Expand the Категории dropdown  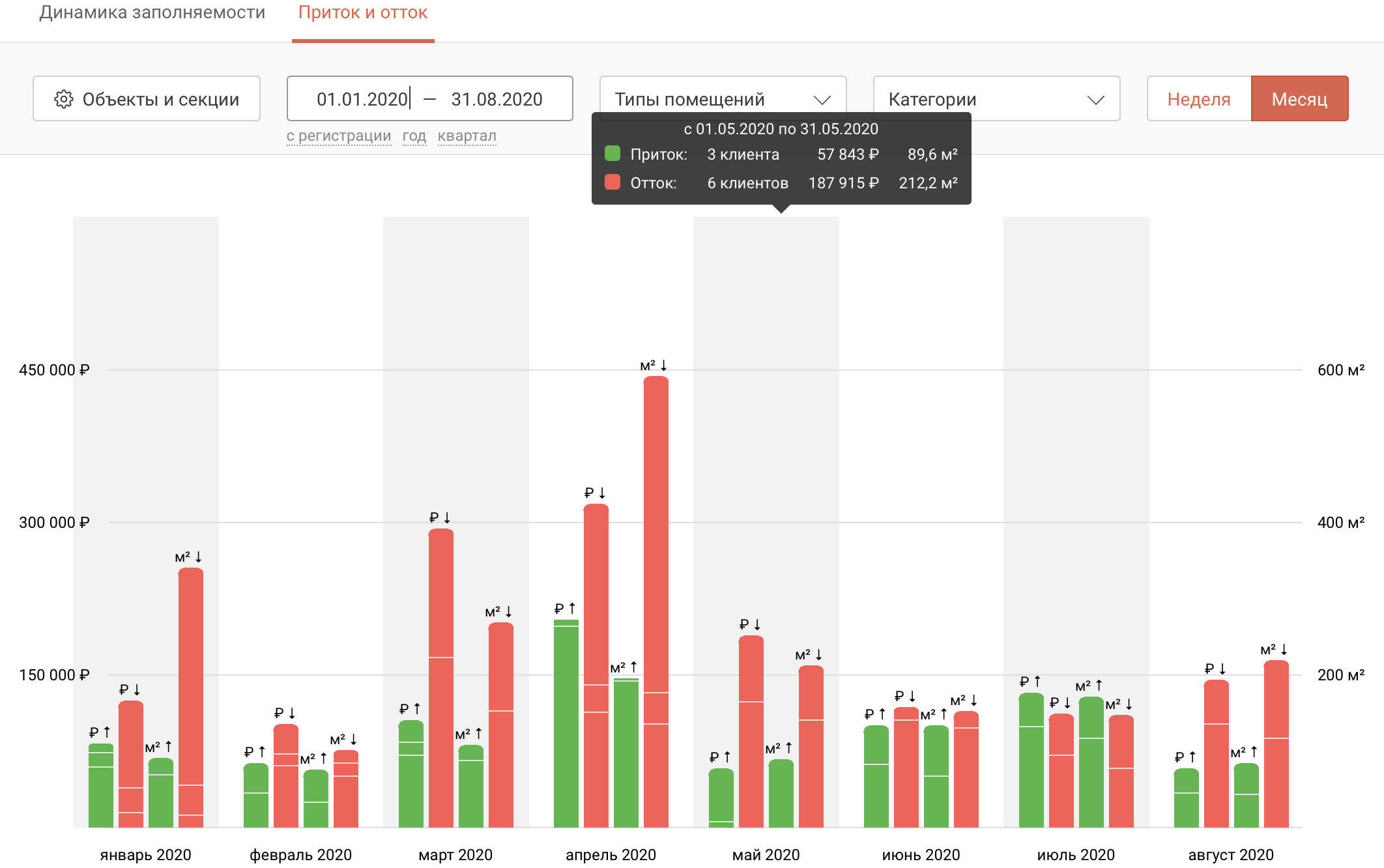996,98
